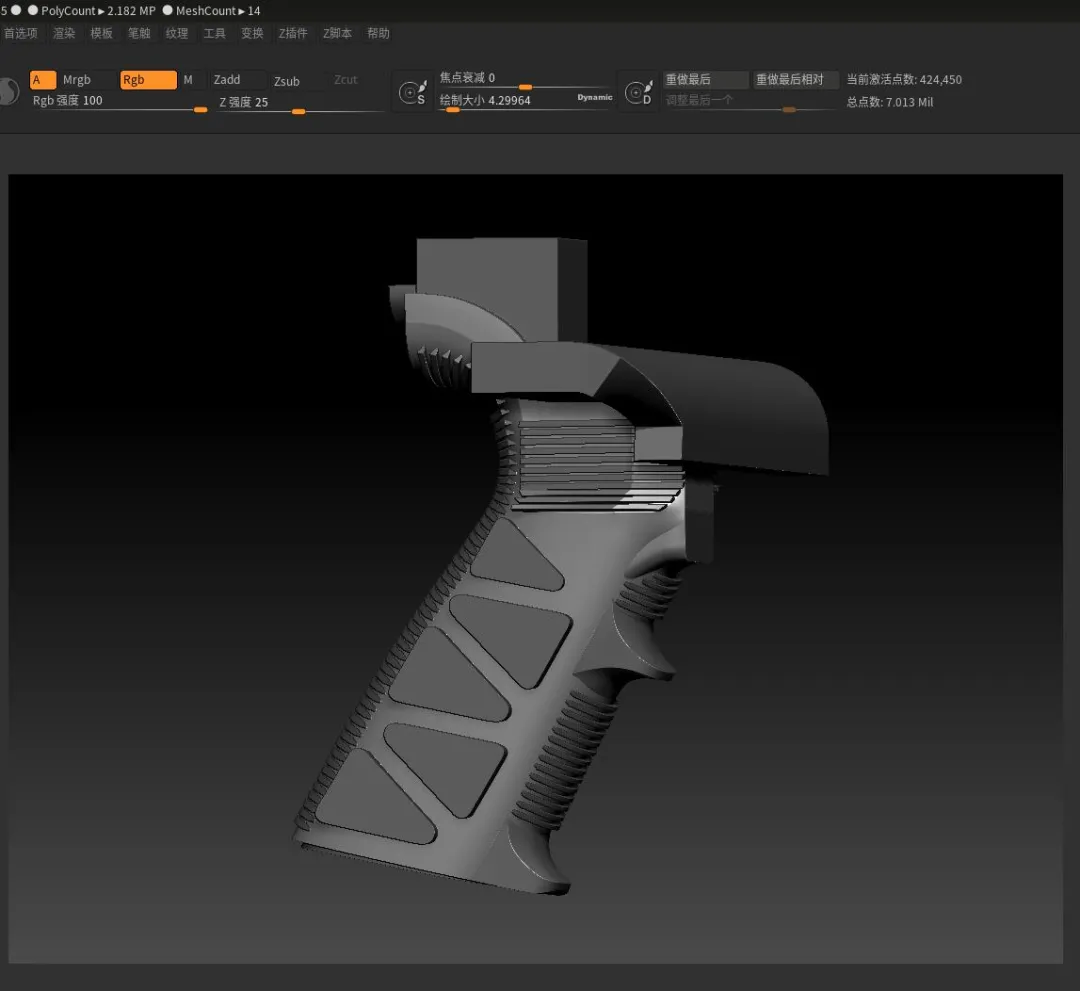Enable Mrgb paint mode
Viewport: 1080px width, 991px height.
point(77,80)
